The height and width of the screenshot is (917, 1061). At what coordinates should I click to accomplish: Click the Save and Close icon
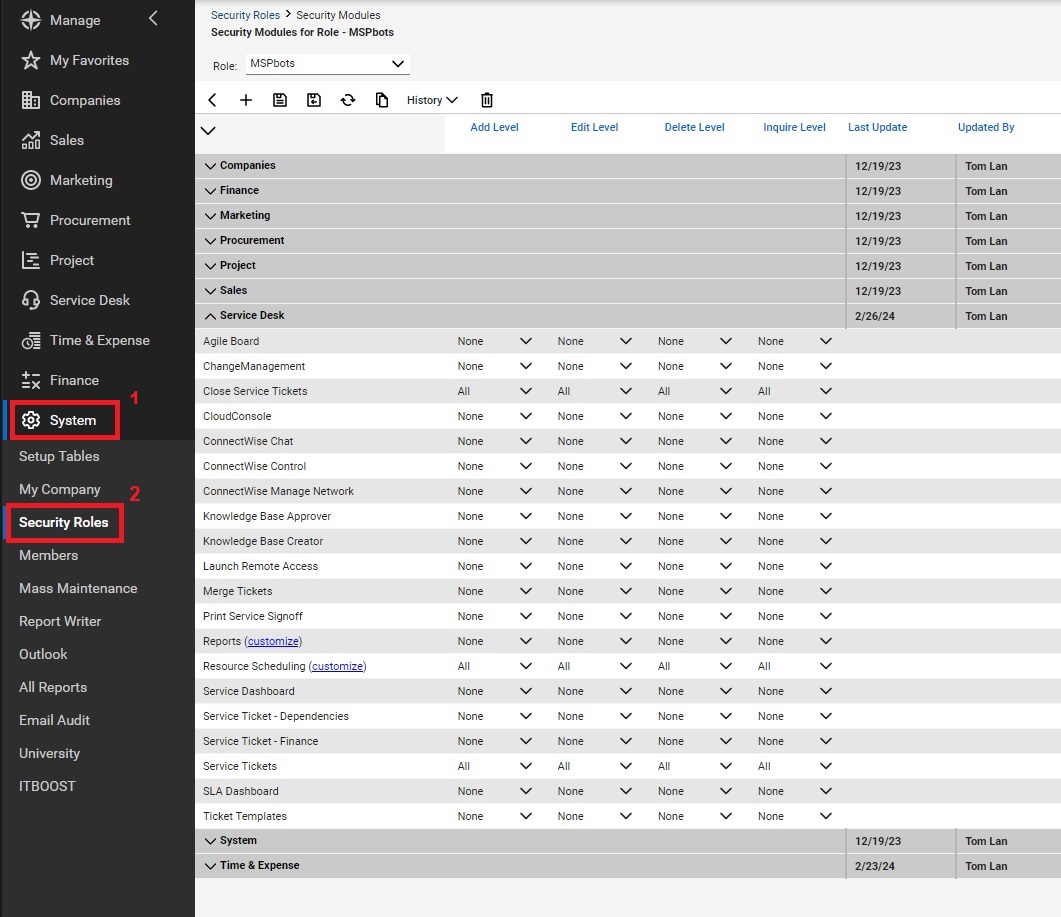click(x=314, y=100)
